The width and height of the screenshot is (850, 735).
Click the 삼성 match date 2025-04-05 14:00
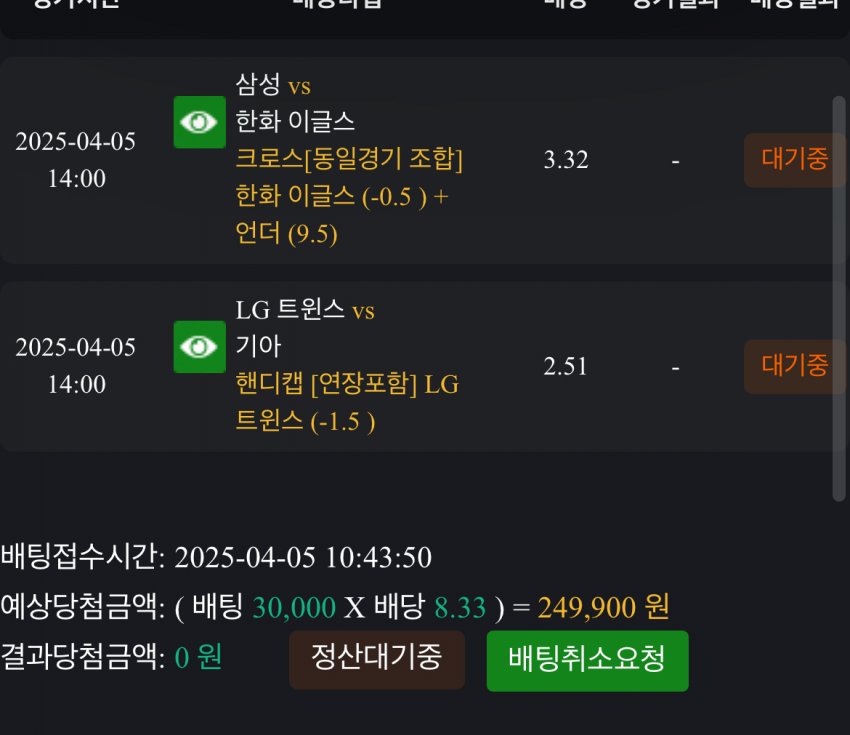click(x=76, y=160)
